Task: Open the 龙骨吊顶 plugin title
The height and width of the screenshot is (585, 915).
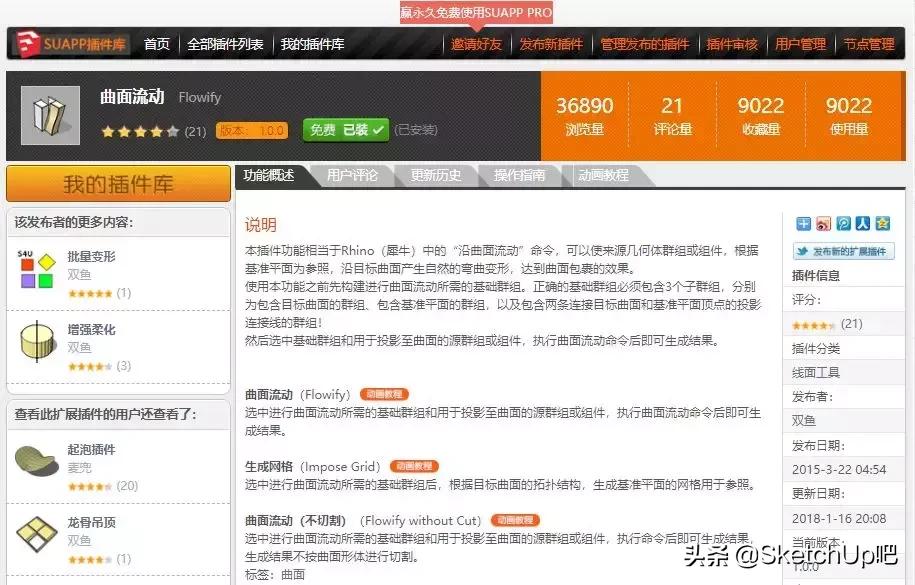Action: pyautogui.click(x=92, y=523)
